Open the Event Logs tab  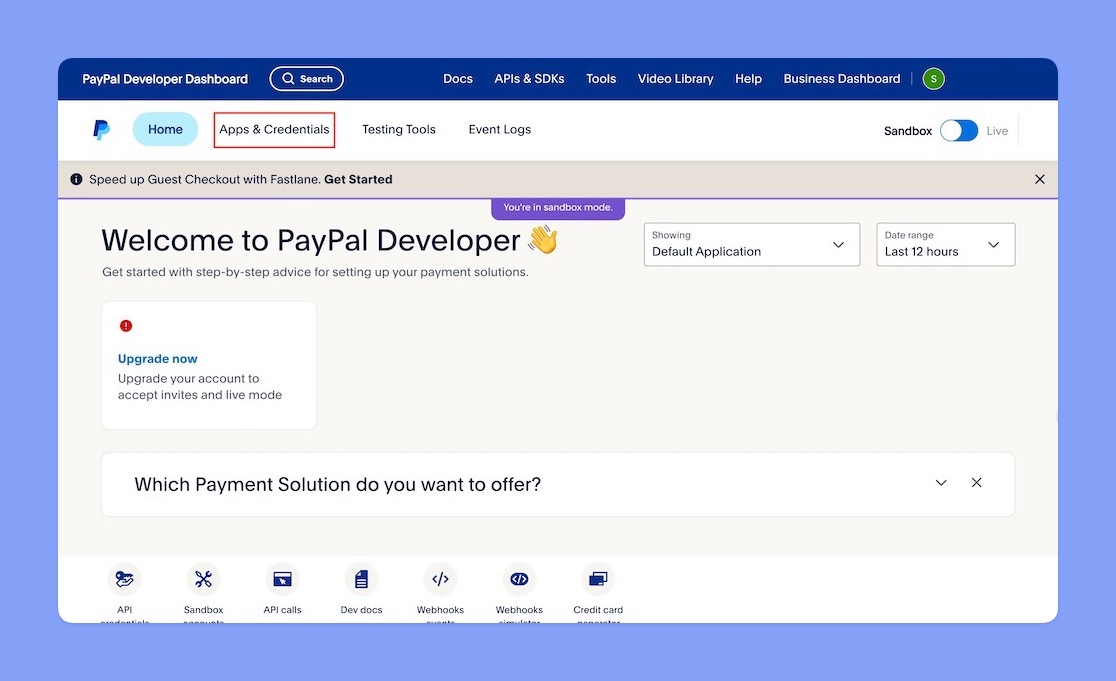click(x=500, y=130)
